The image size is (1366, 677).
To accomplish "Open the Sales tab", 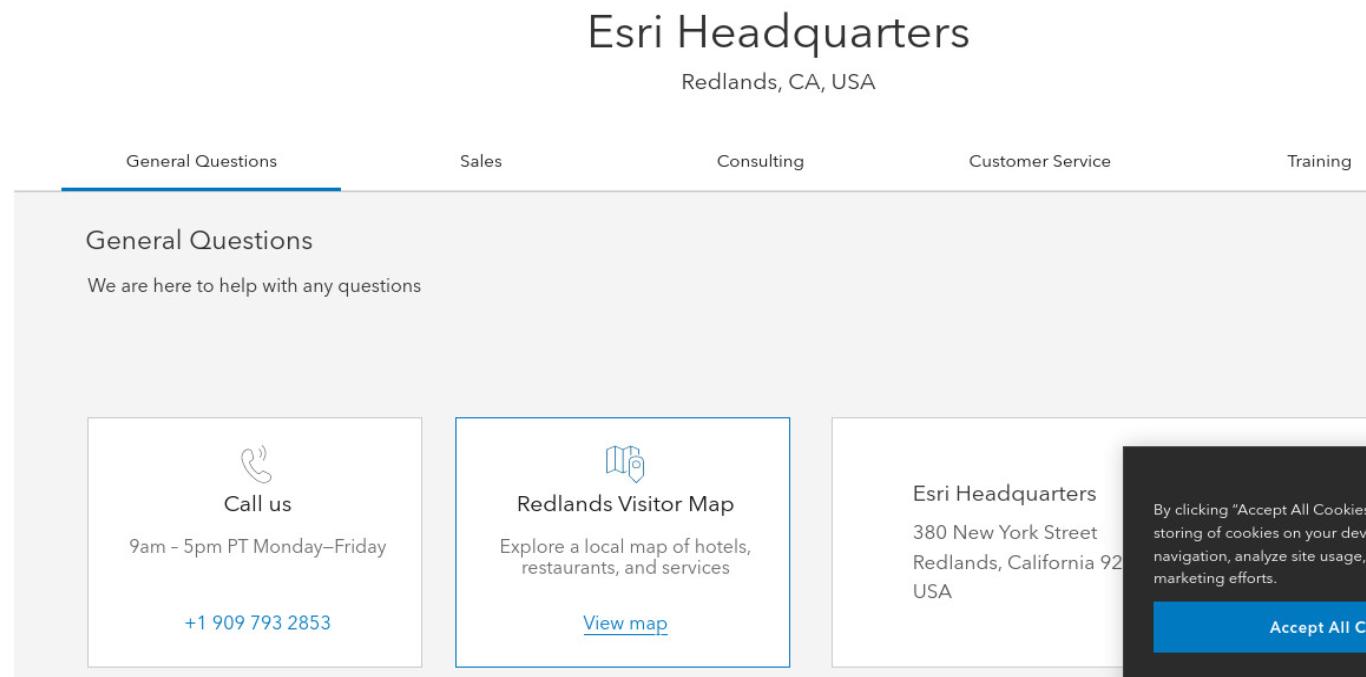I will click(x=480, y=161).
